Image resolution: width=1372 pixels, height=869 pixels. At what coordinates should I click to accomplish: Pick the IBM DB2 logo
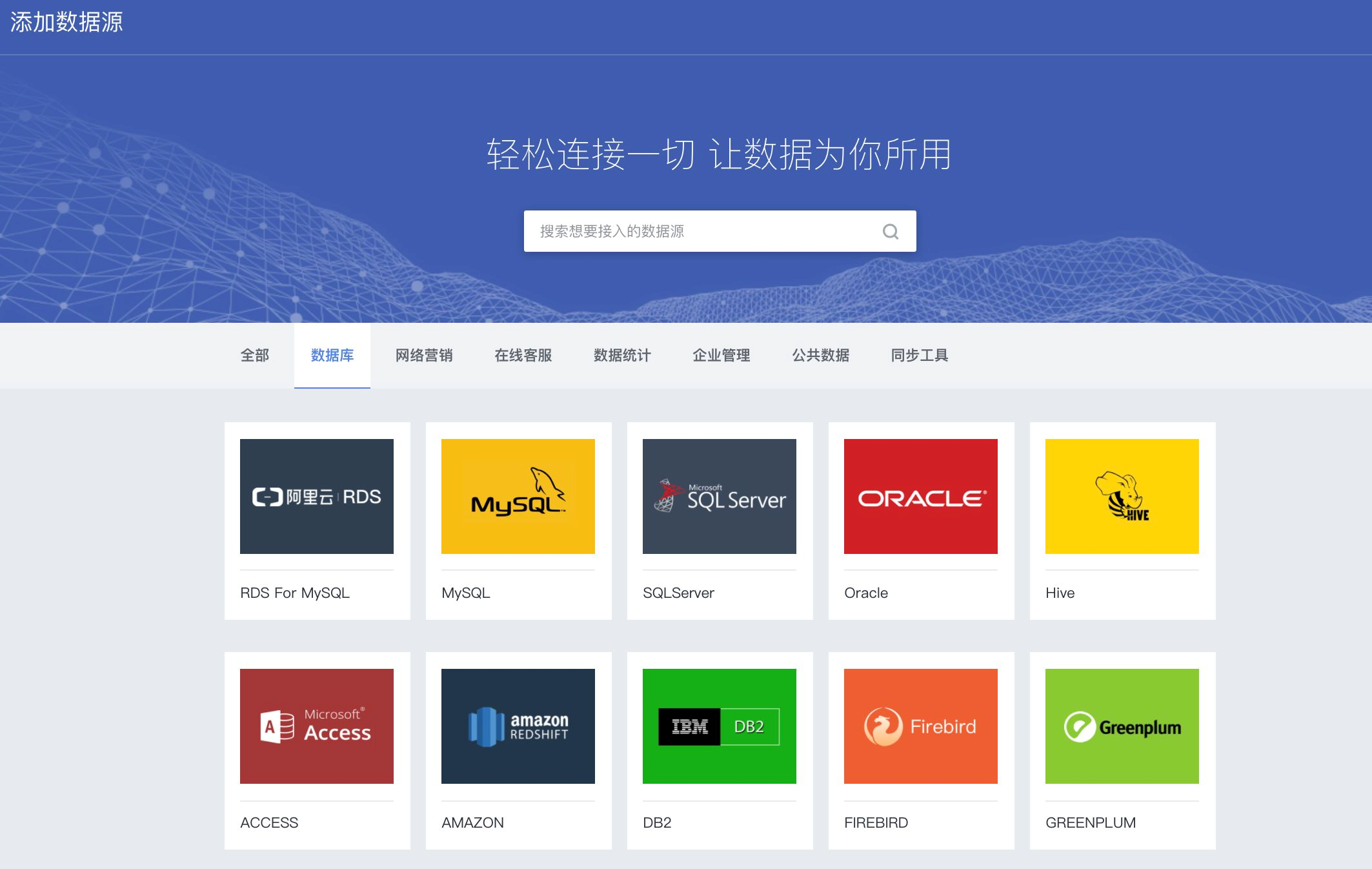[720, 726]
